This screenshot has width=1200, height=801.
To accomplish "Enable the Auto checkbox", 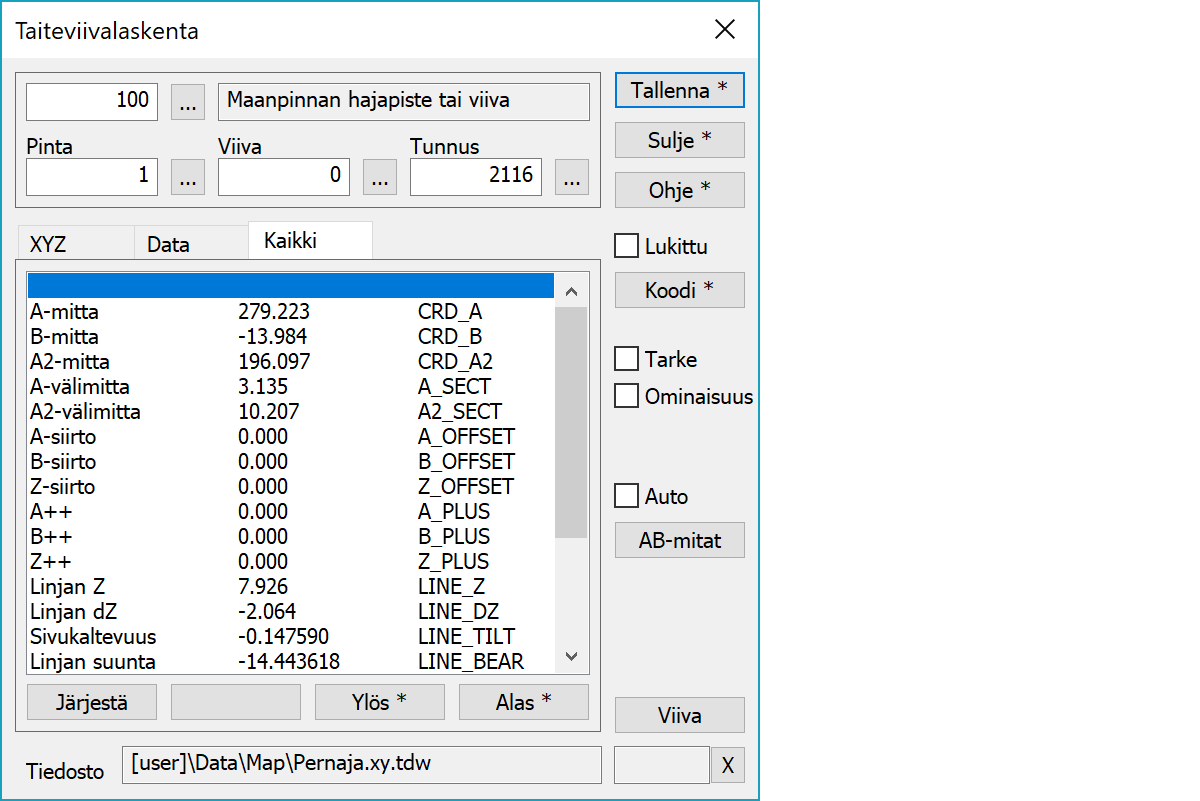I will [x=627, y=496].
